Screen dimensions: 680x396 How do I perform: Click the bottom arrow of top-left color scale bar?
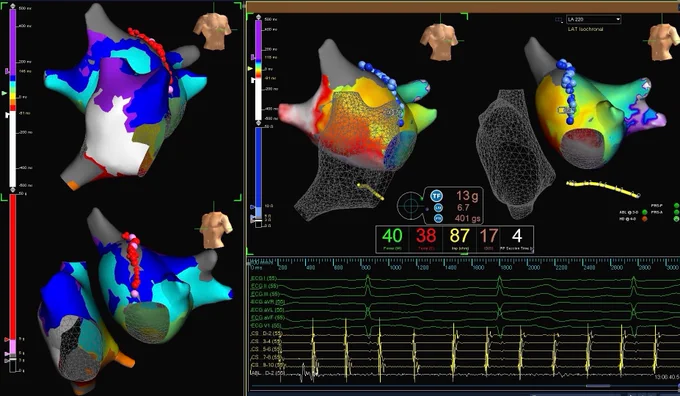click(x=13, y=190)
